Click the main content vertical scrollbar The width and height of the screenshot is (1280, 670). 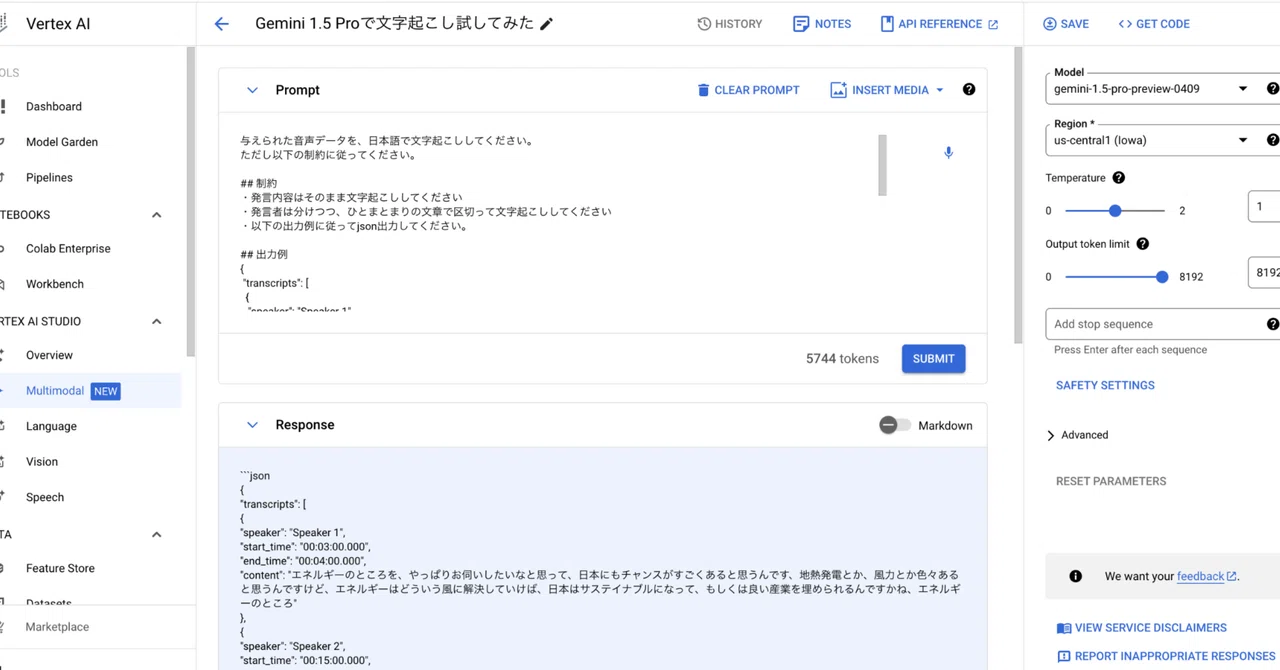point(1018,195)
